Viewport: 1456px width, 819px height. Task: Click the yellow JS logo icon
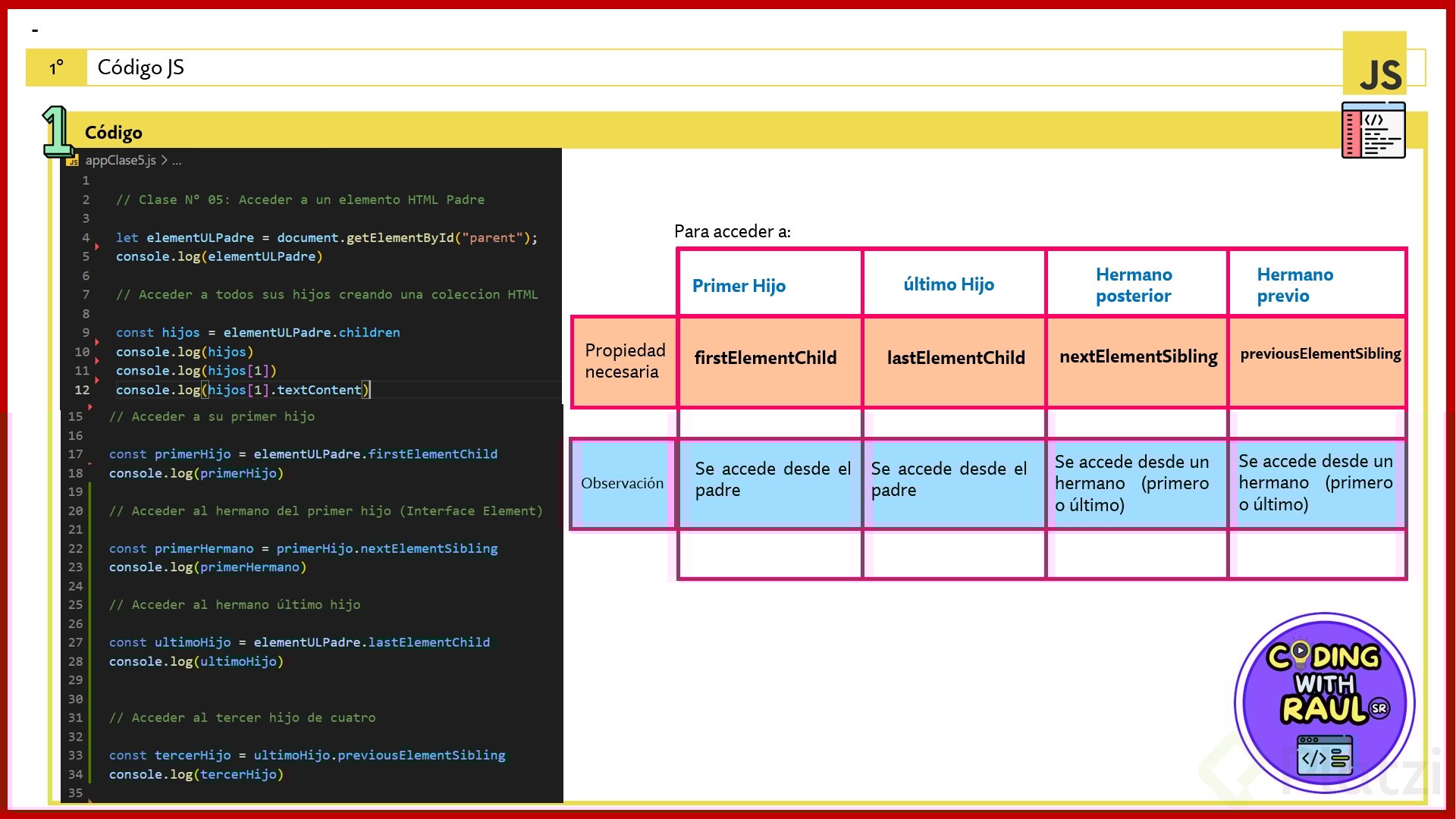(x=1374, y=64)
